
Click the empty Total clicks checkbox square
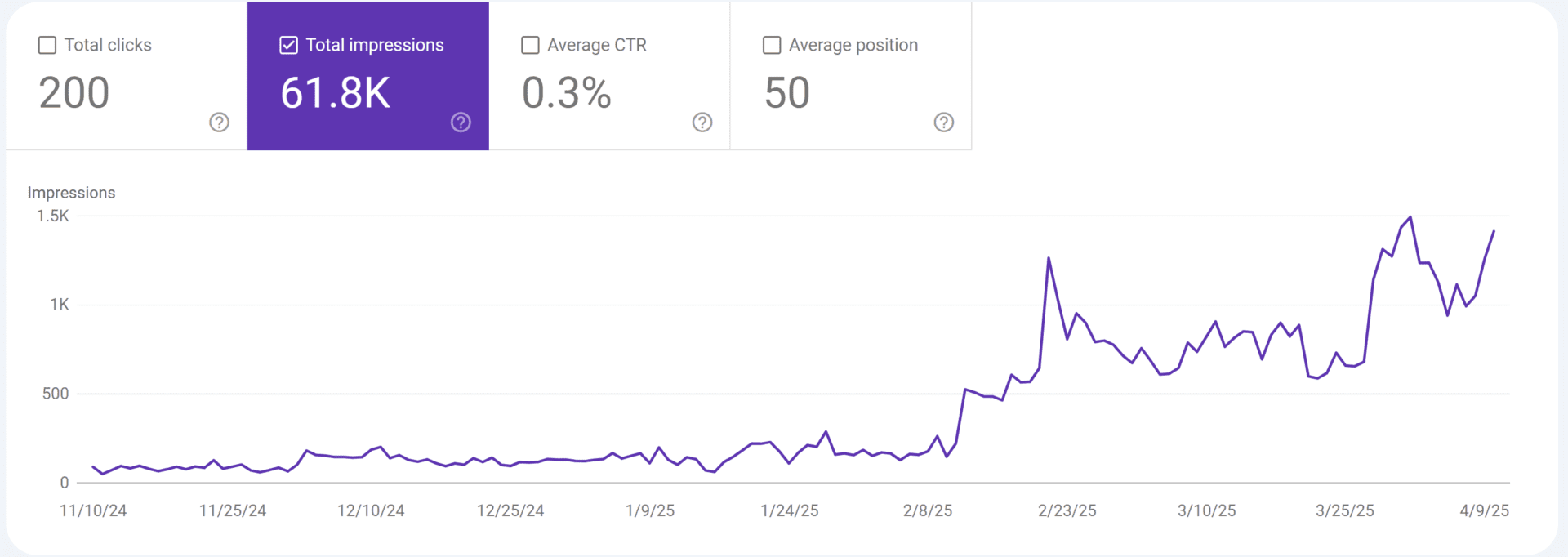pos(46,45)
